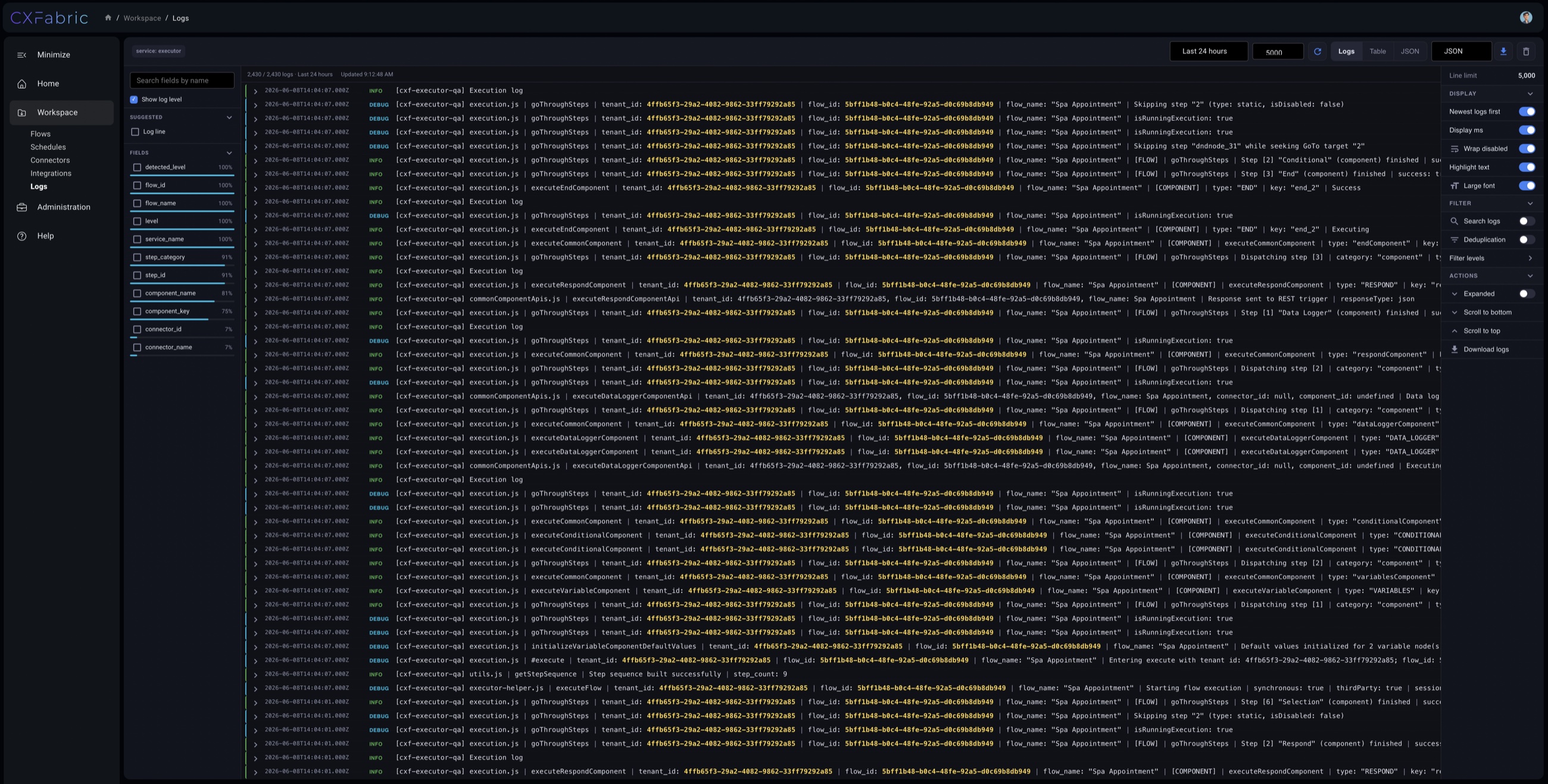Open Flows in sidebar
Image resolution: width=1548 pixels, height=784 pixels.
pos(40,134)
